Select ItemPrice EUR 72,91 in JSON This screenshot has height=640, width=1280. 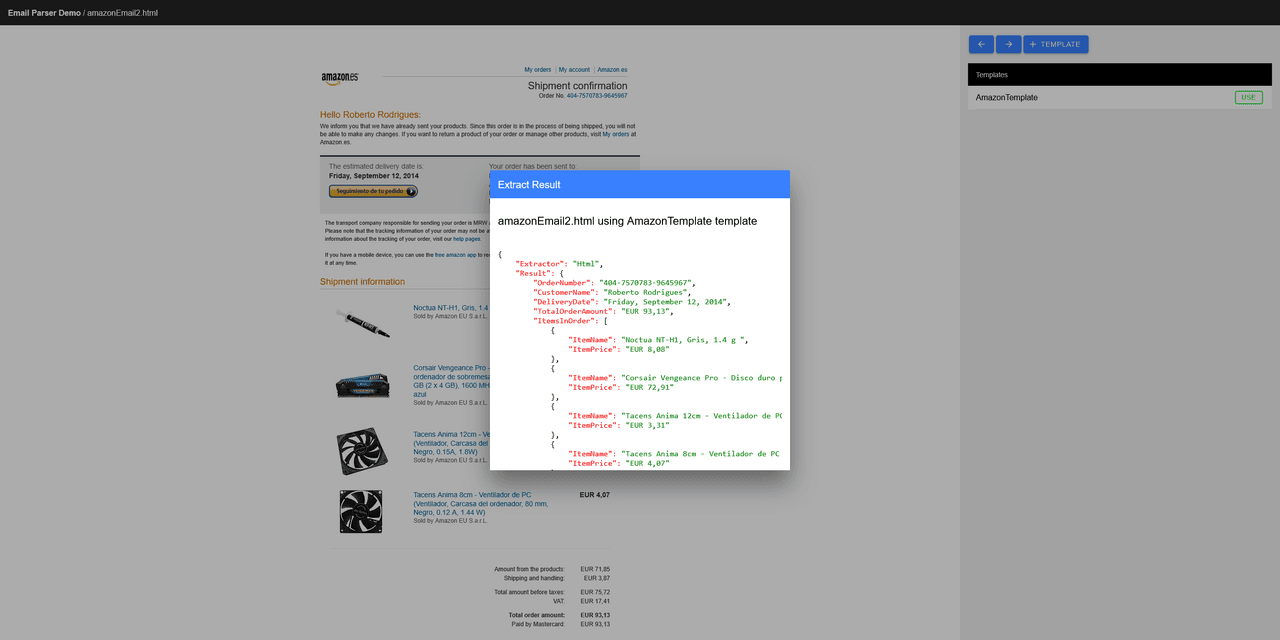650,387
